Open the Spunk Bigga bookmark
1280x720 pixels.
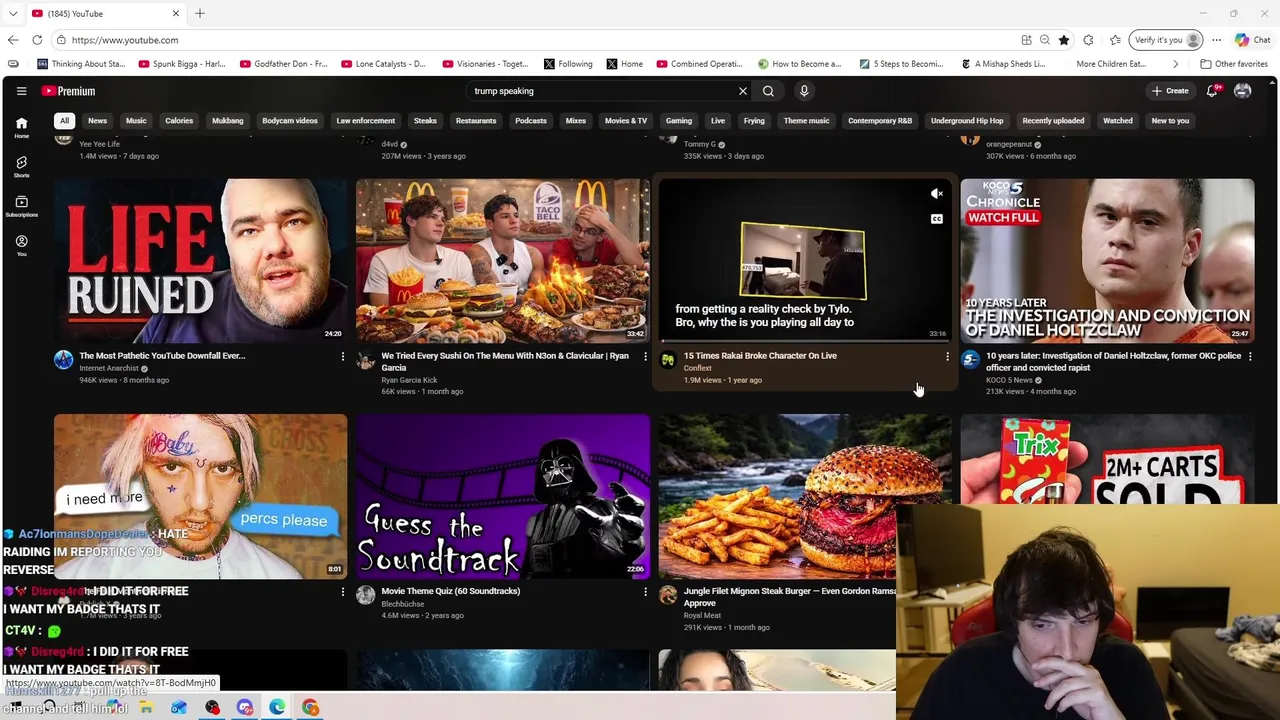(183, 64)
